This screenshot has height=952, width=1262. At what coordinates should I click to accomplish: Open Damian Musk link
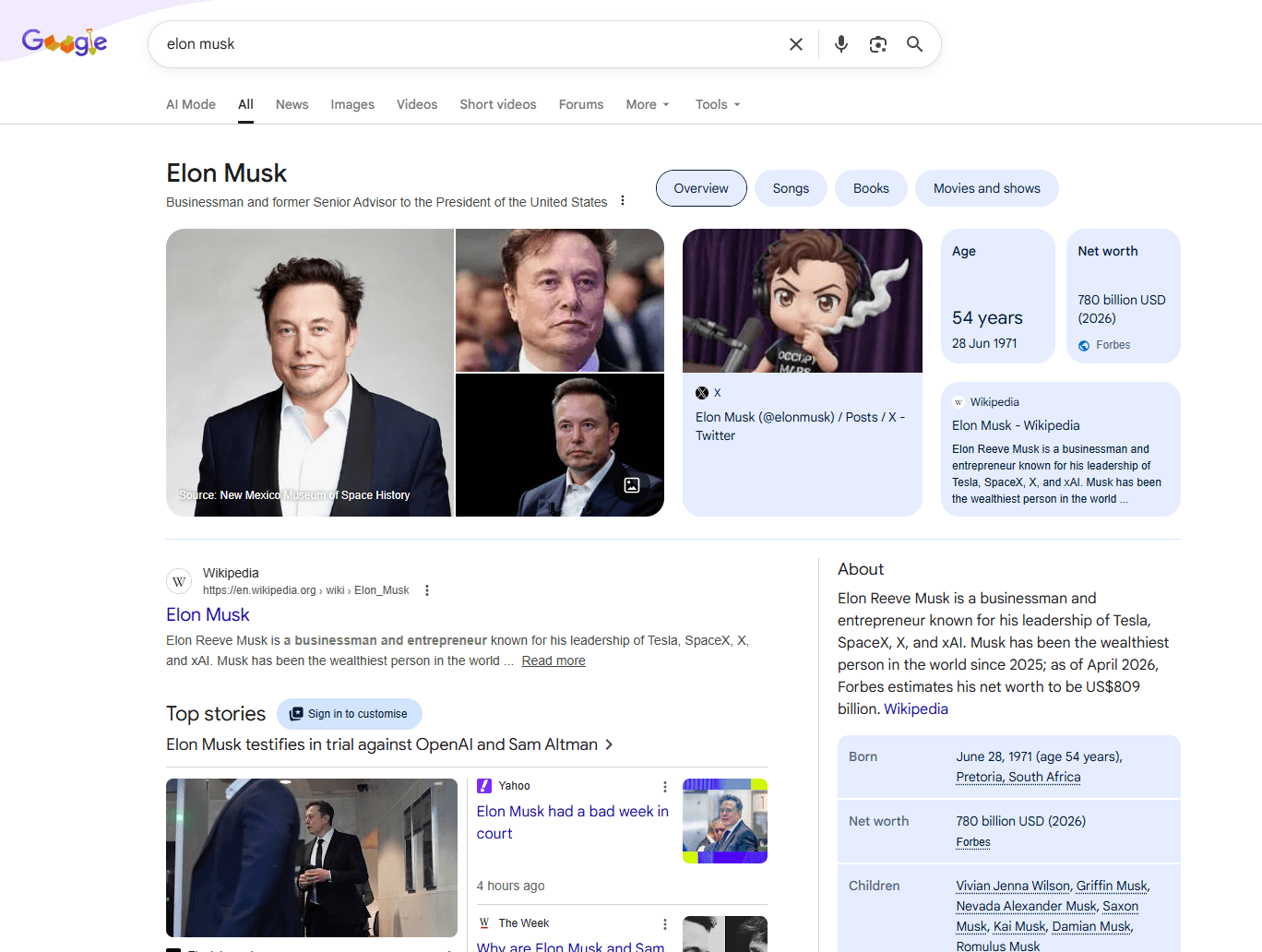pos(1091,926)
